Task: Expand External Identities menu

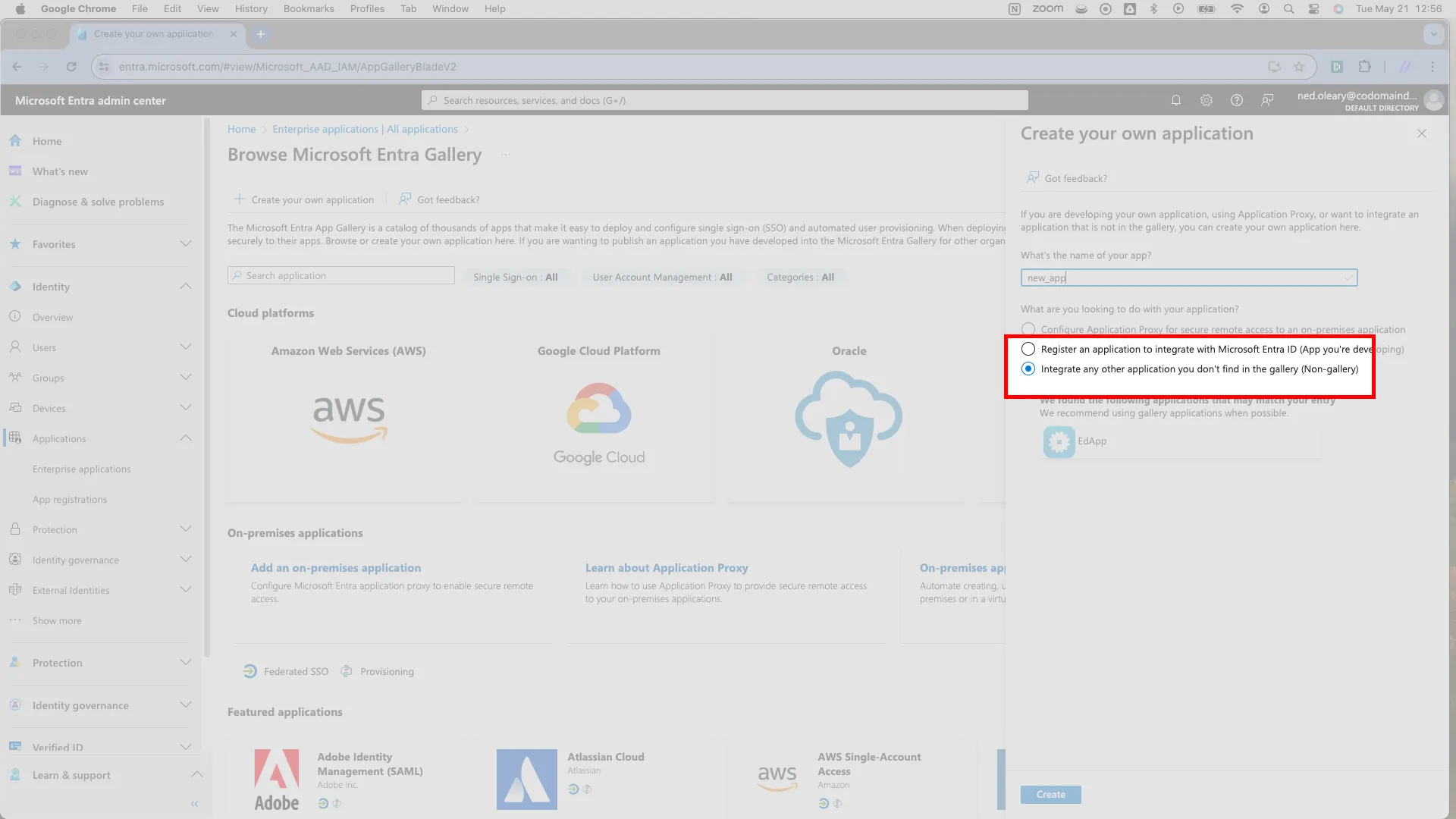Action: coord(186,590)
